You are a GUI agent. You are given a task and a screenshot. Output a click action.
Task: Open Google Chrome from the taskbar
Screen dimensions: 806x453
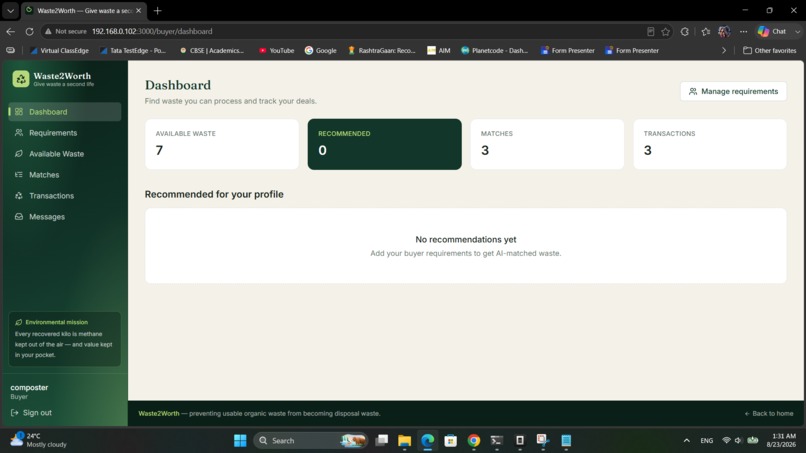(x=474, y=441)
